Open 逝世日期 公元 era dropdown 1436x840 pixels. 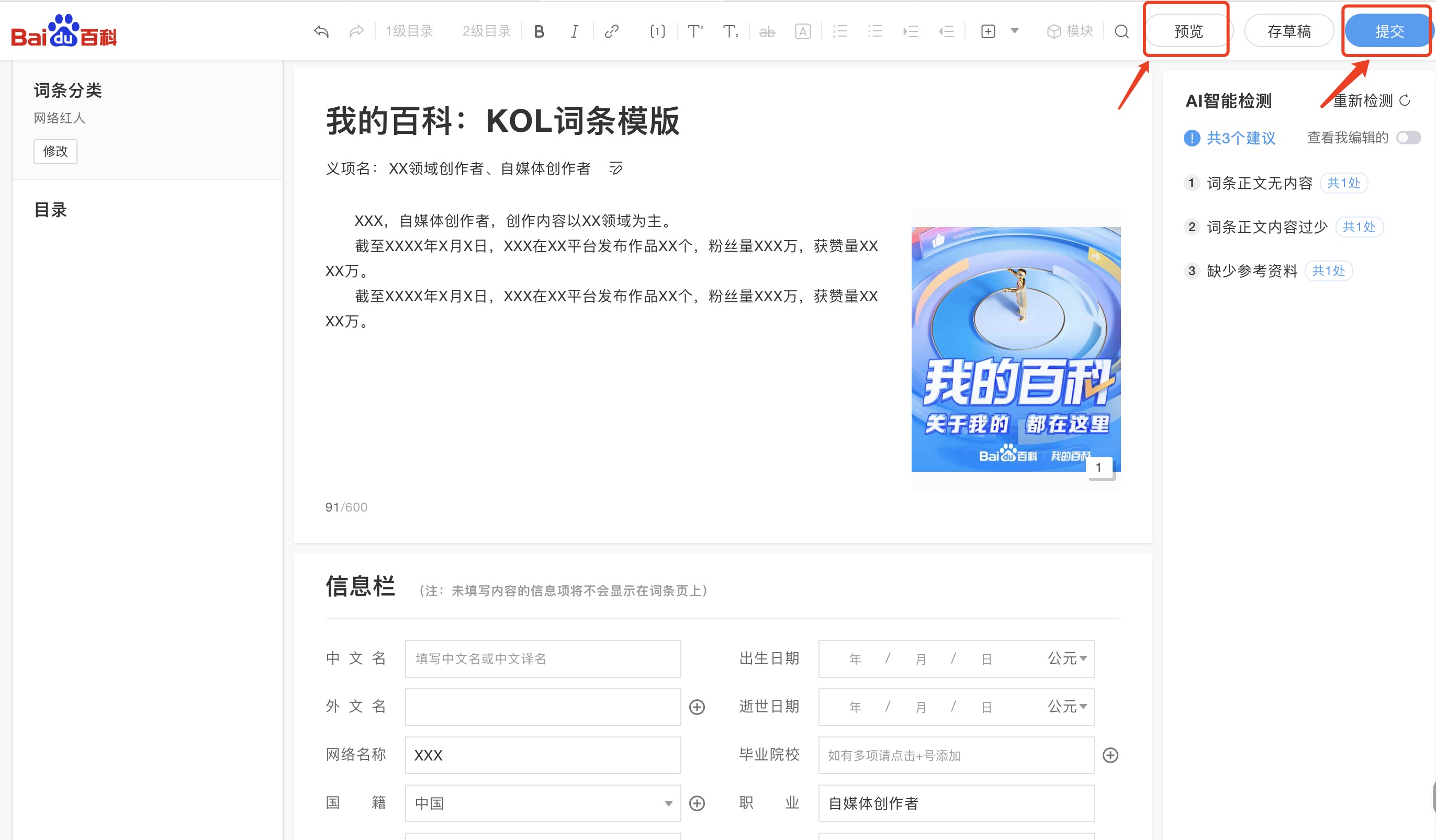[x=1067, y=706]
